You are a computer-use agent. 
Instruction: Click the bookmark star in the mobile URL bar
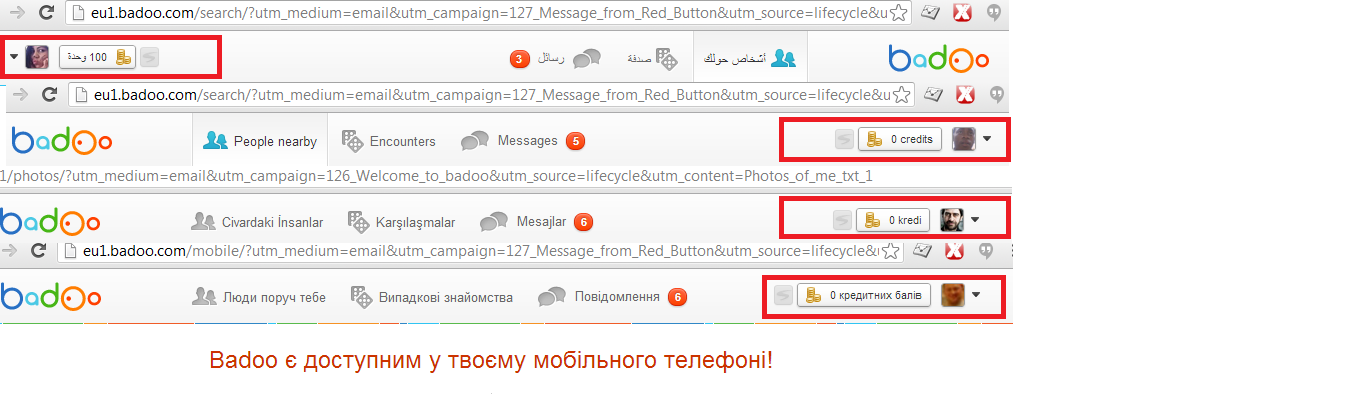coord(891,250)
